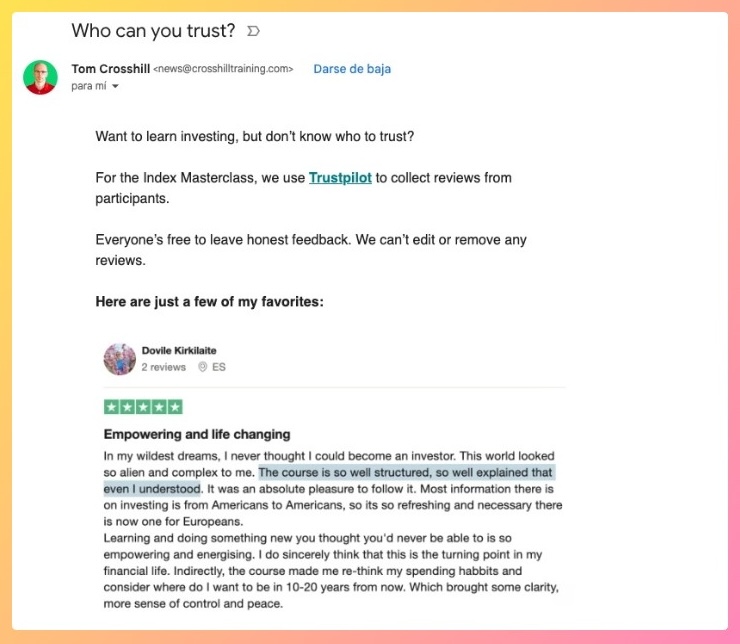740x644 pixels.
Task: Click Dovile Kirkilaite's reviewer profile picture
Action: click(119, 359)
